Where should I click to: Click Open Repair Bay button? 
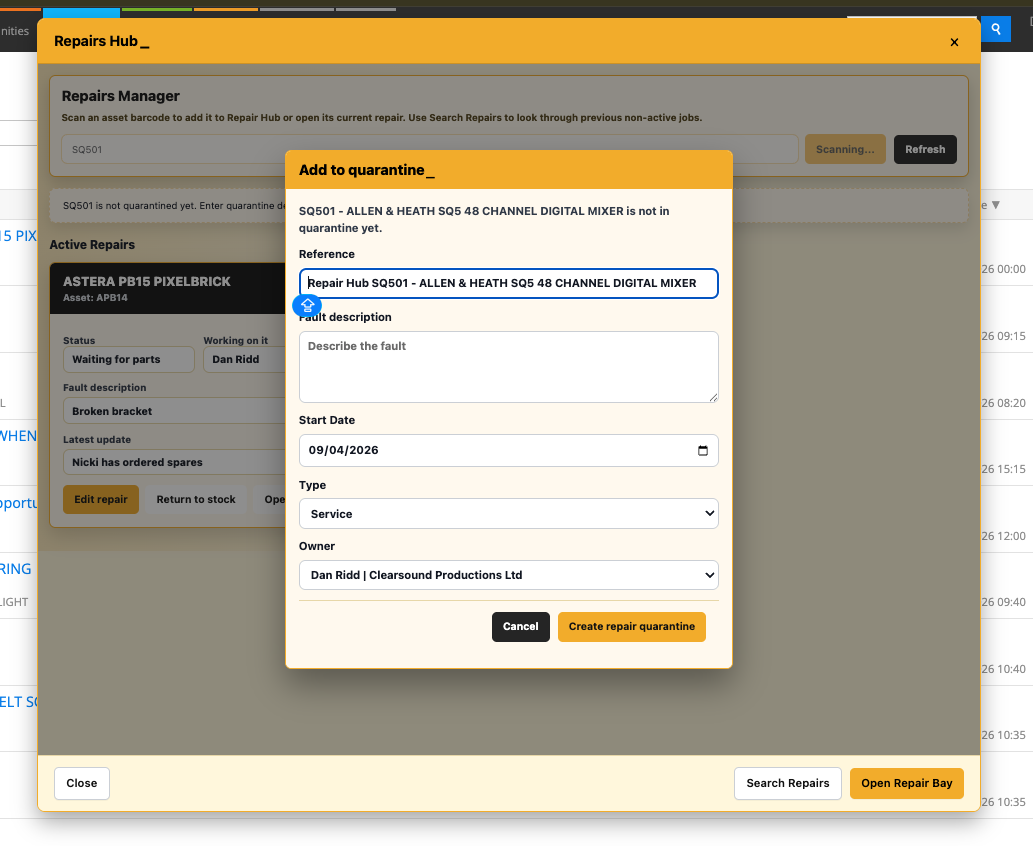[x=907, y=783]
